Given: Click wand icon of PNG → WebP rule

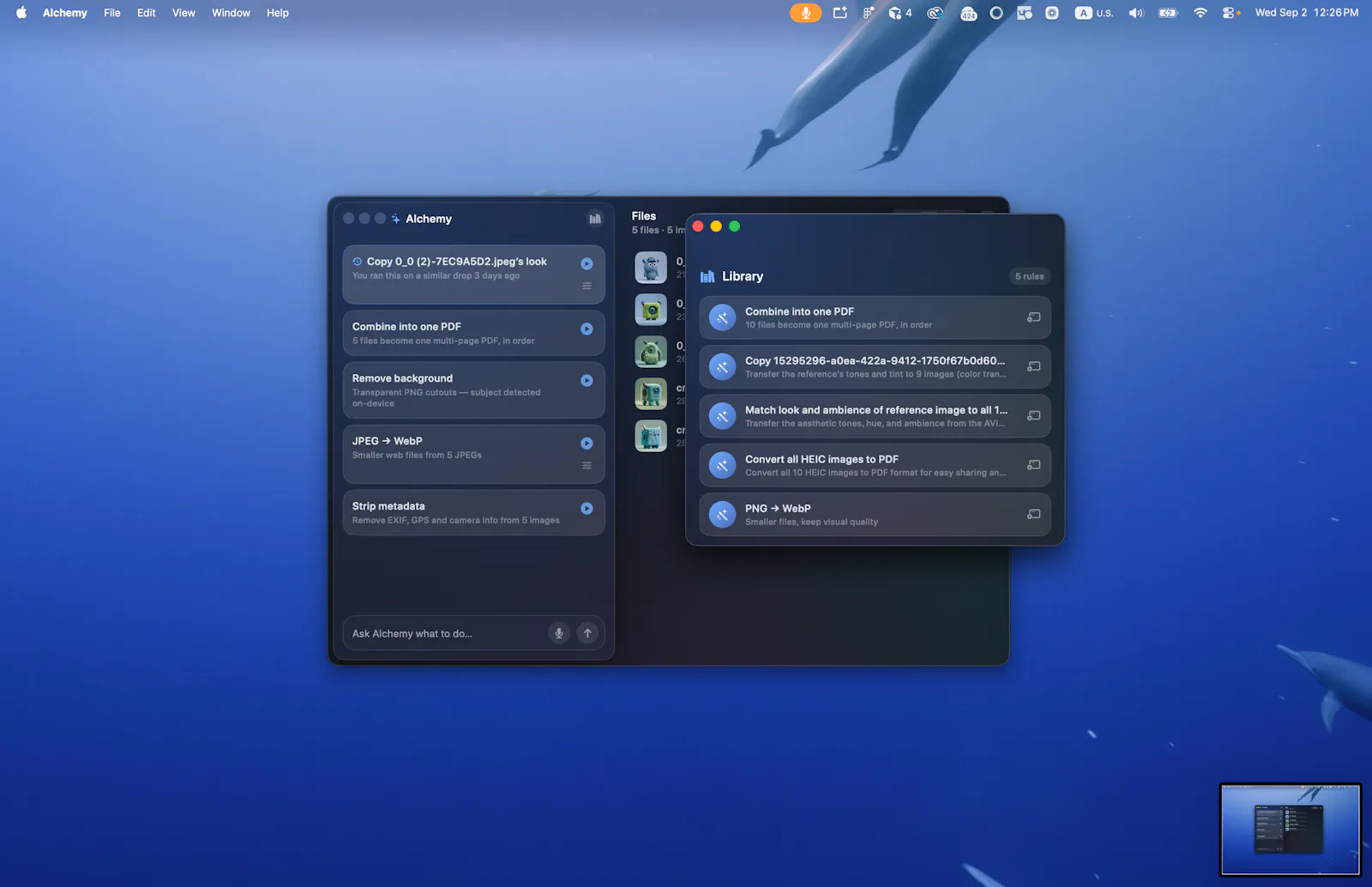Looking at the screenshot, I should coord(722,515).
